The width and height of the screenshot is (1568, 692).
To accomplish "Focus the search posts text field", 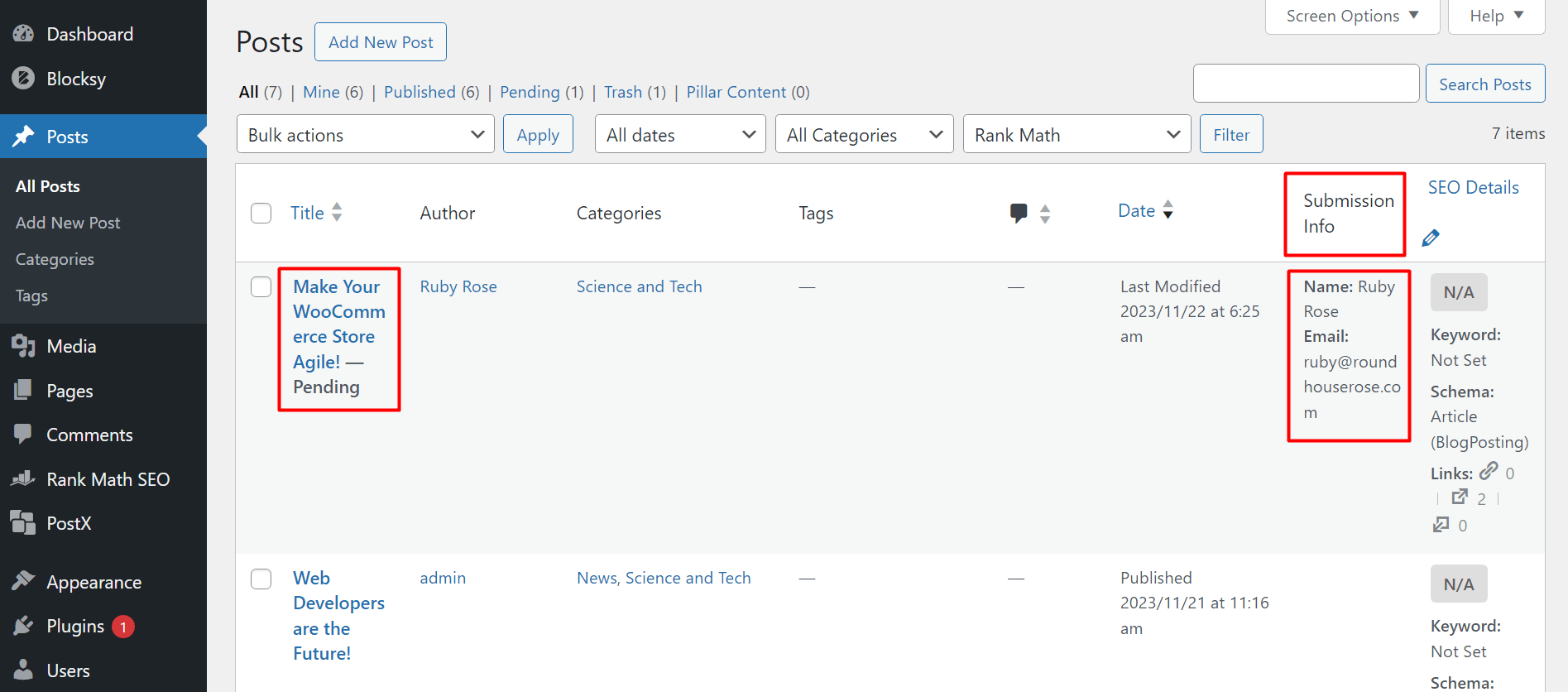I will click(x=1306, y=84).
